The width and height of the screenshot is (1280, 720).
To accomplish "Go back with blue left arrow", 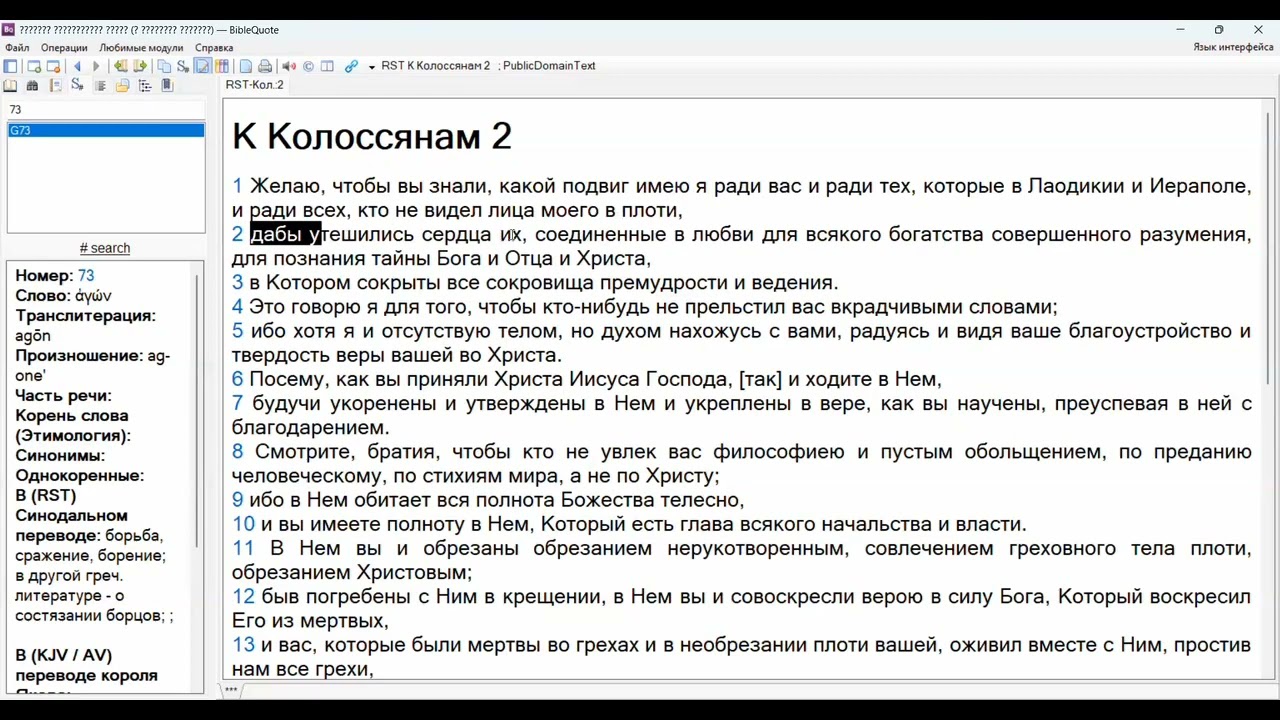I will pyautogui.click(x=77, y=66).
